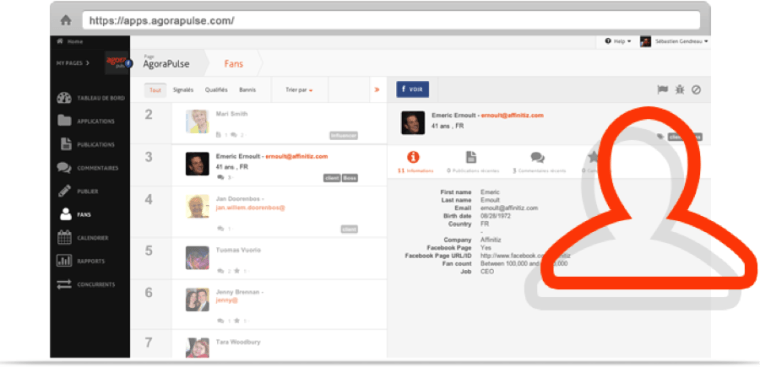Click the AgoraPulse breadcrumb
The image size is (760, 367).
(x=166, y=63)
